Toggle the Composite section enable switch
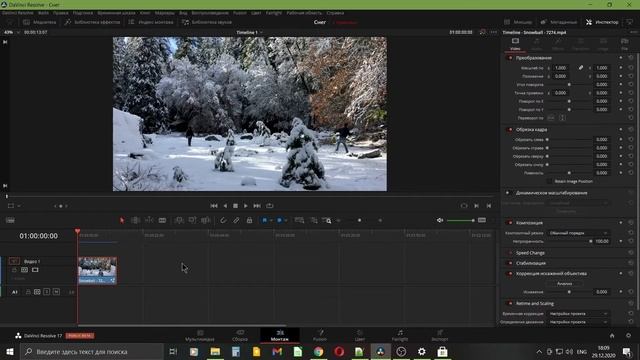640x360 pixels. [510, 223]
